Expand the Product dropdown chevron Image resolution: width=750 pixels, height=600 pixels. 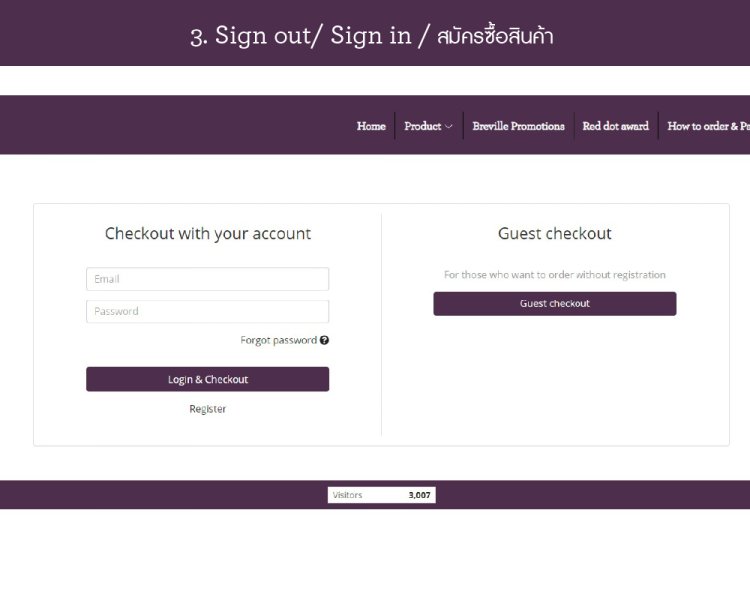pos(449,127)
